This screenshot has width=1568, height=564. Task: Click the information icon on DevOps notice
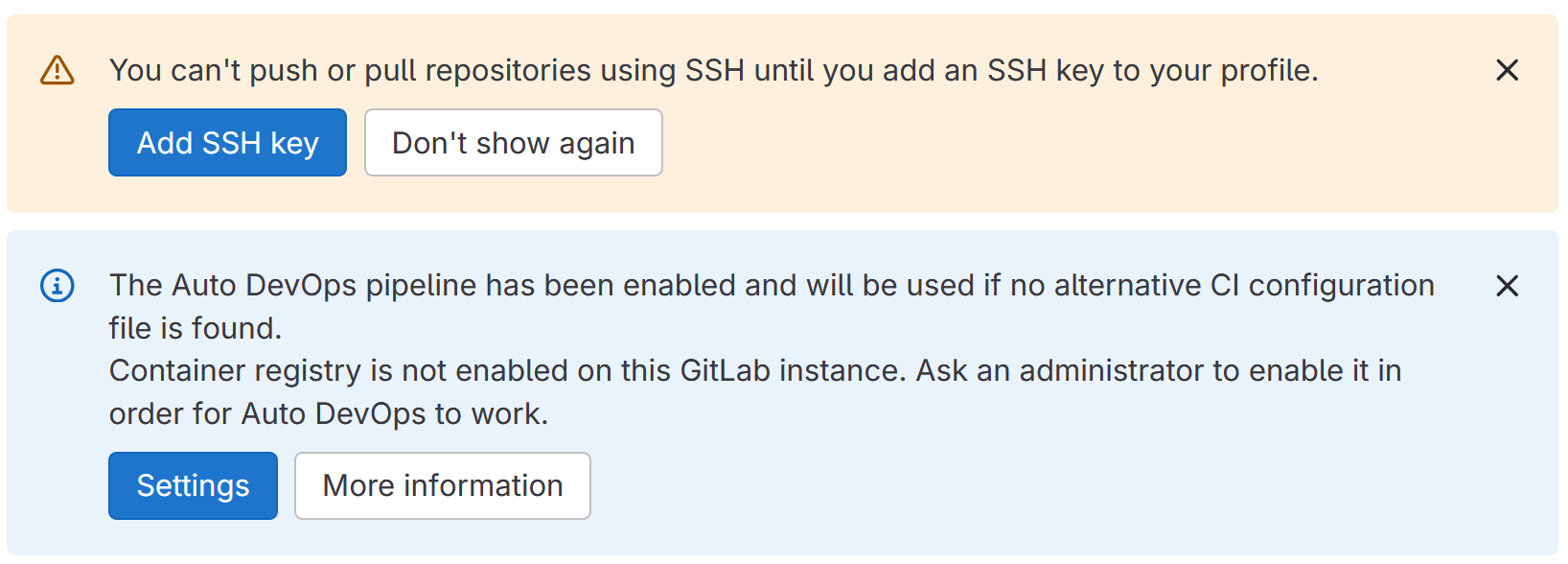[57, 286]
